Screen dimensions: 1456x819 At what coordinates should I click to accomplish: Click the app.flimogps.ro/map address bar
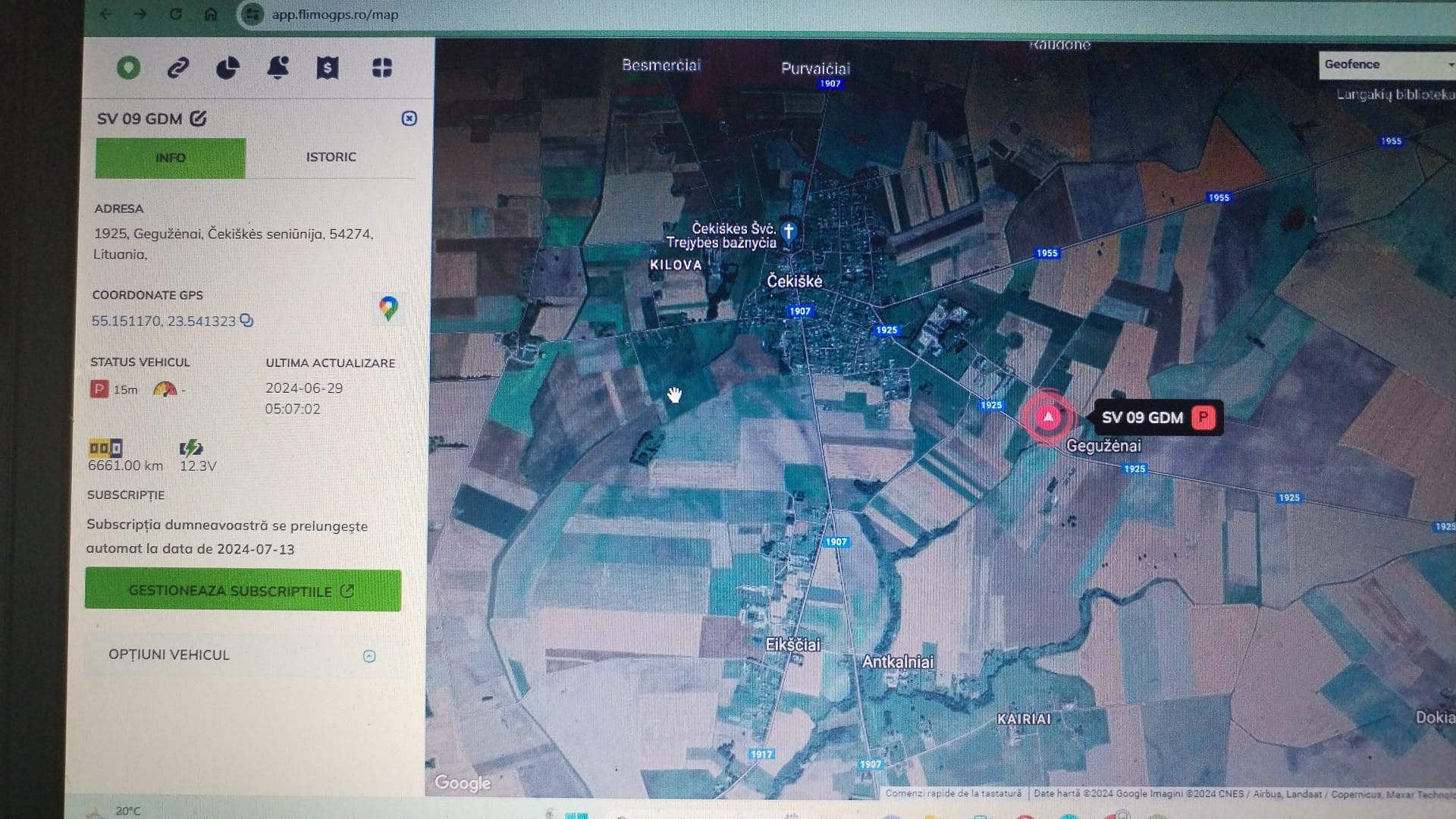point(335,14)
